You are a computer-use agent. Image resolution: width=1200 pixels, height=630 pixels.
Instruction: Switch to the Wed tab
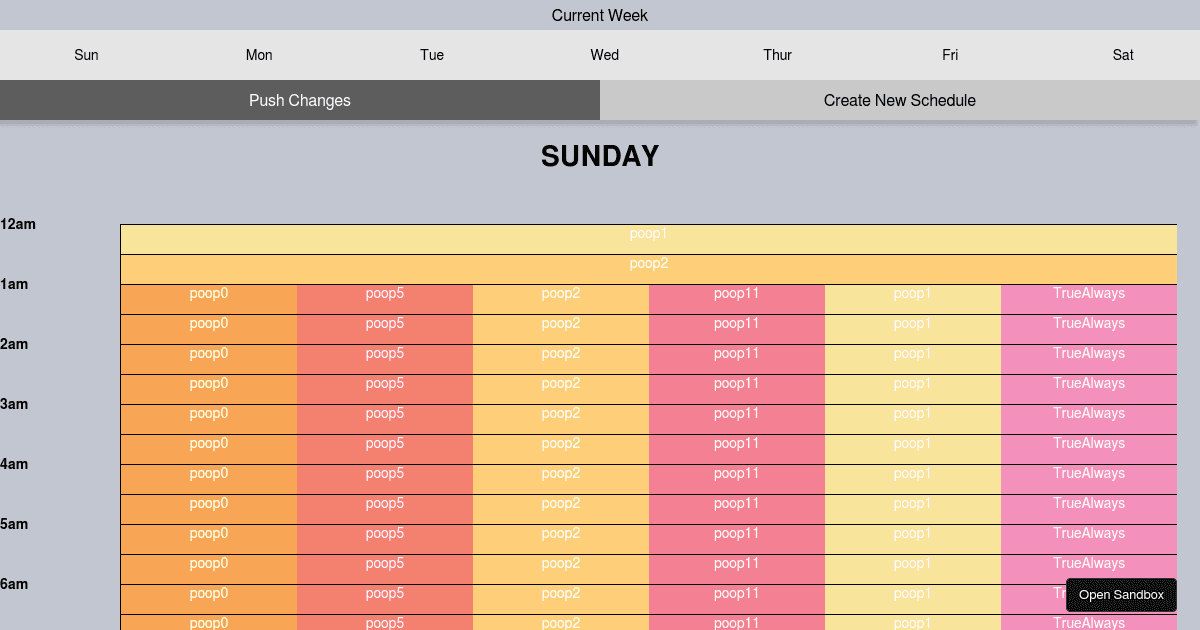604,55
